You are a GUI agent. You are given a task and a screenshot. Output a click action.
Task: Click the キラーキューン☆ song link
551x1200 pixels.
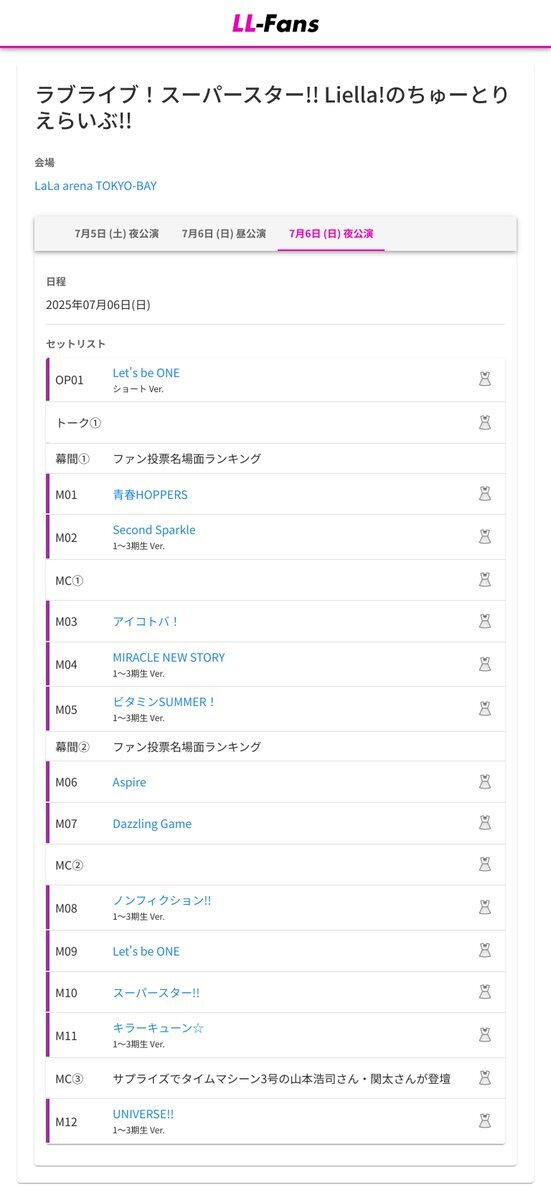click(x=158, y=1028)
